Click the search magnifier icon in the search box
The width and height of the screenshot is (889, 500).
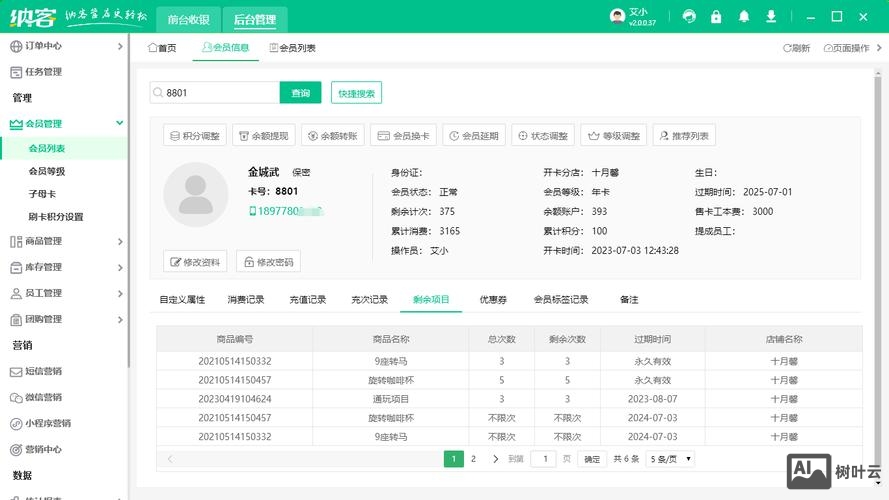tap(158, 93)
